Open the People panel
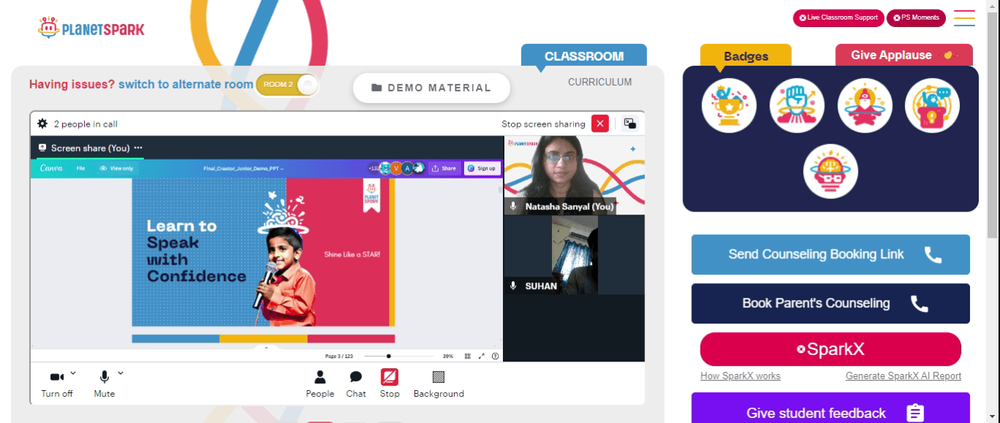This screenshot has width=1000, height=423. pos(320,384)
